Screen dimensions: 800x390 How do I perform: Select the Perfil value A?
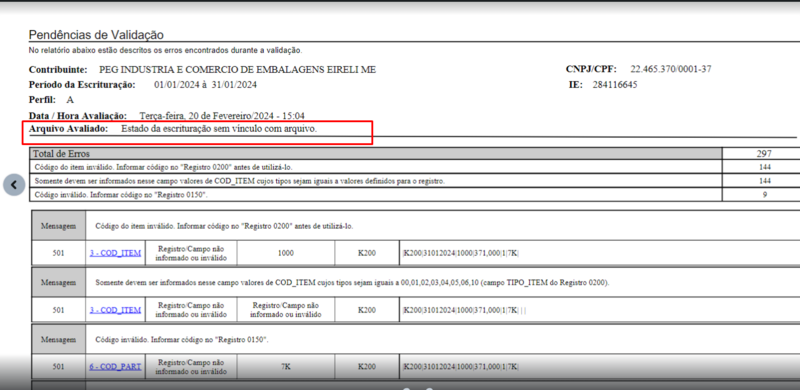click(70, 100)
